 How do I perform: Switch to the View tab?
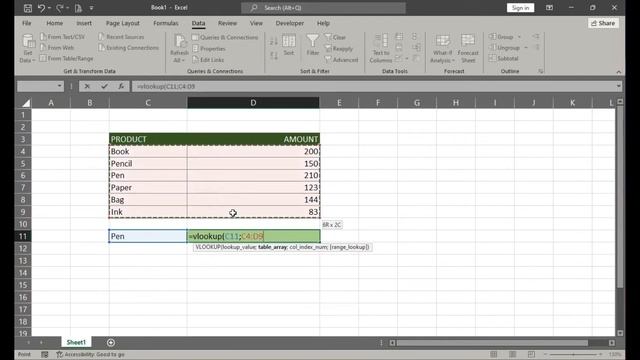(x=256, y=23)
